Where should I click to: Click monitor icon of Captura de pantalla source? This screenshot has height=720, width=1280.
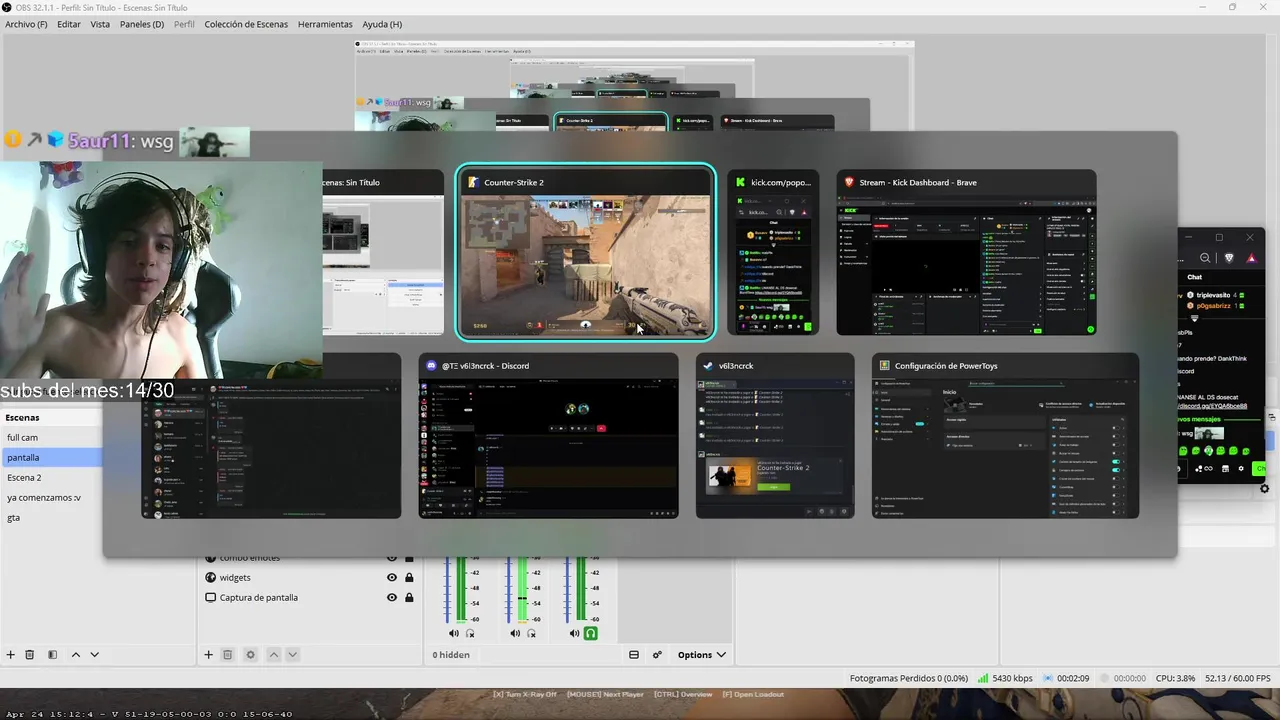210,597
